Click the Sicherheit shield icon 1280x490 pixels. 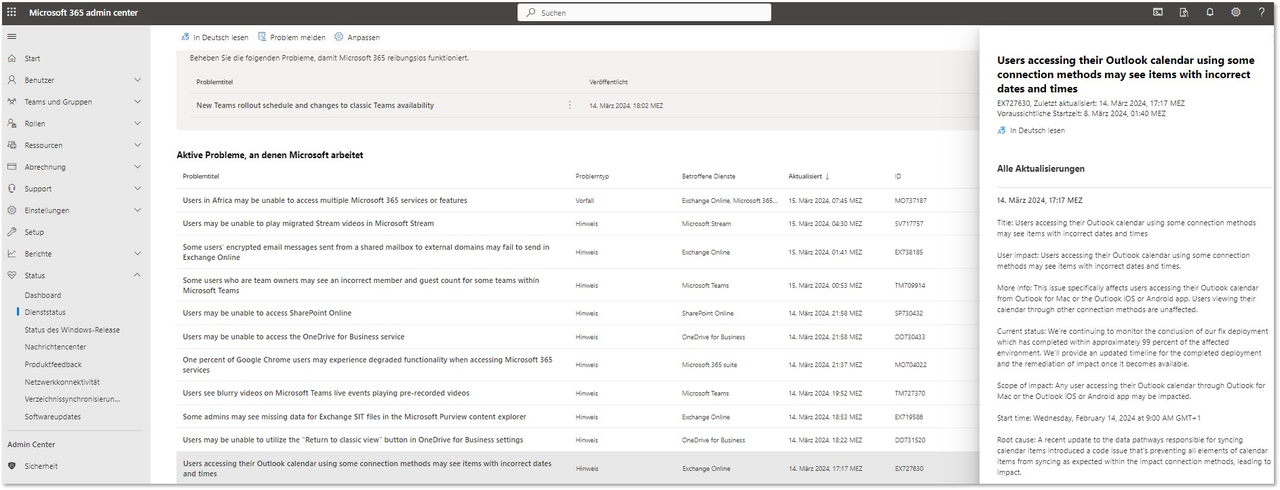click(12, 466)
